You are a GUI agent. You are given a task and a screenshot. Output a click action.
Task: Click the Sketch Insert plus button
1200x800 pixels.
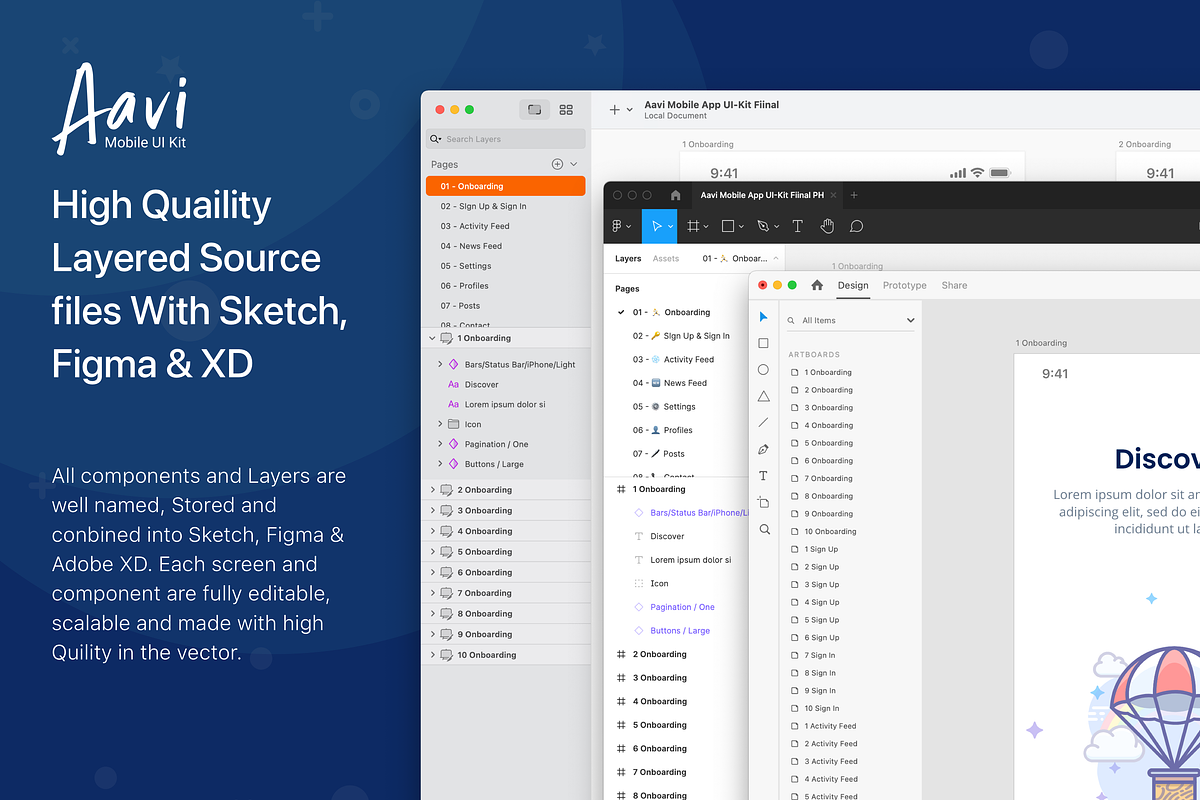tap(615, 110)
